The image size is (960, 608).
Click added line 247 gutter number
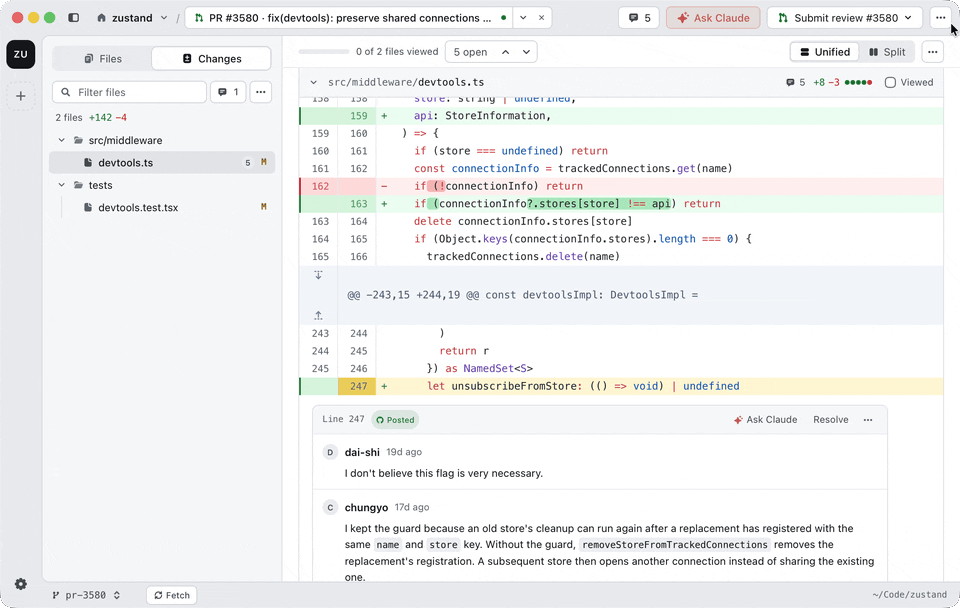(x=358, y=386)
